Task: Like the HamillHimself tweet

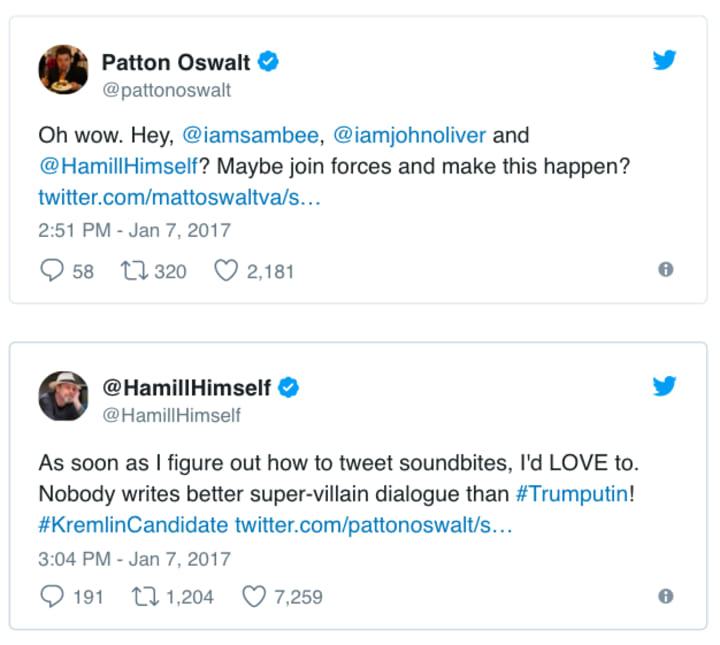Action: (254, 596)
